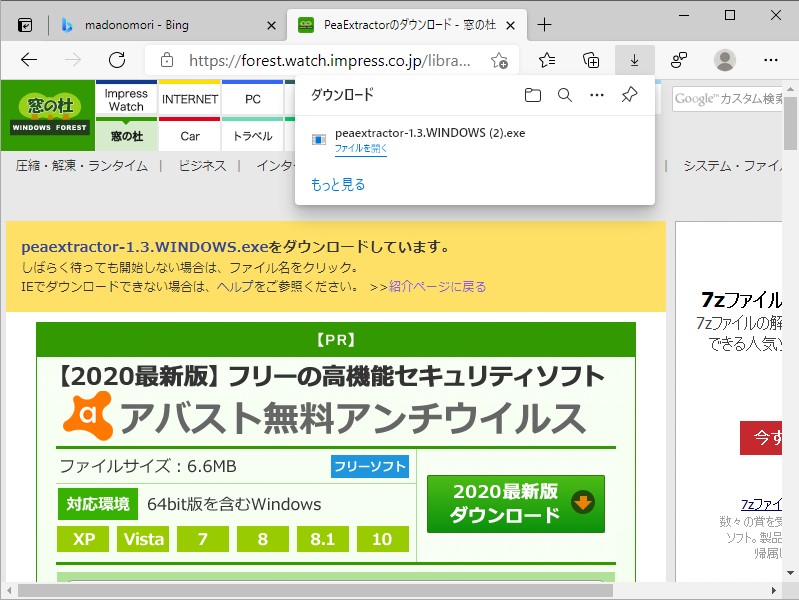
Task: Click the ファイルを開く link
Action: (361, 148)
